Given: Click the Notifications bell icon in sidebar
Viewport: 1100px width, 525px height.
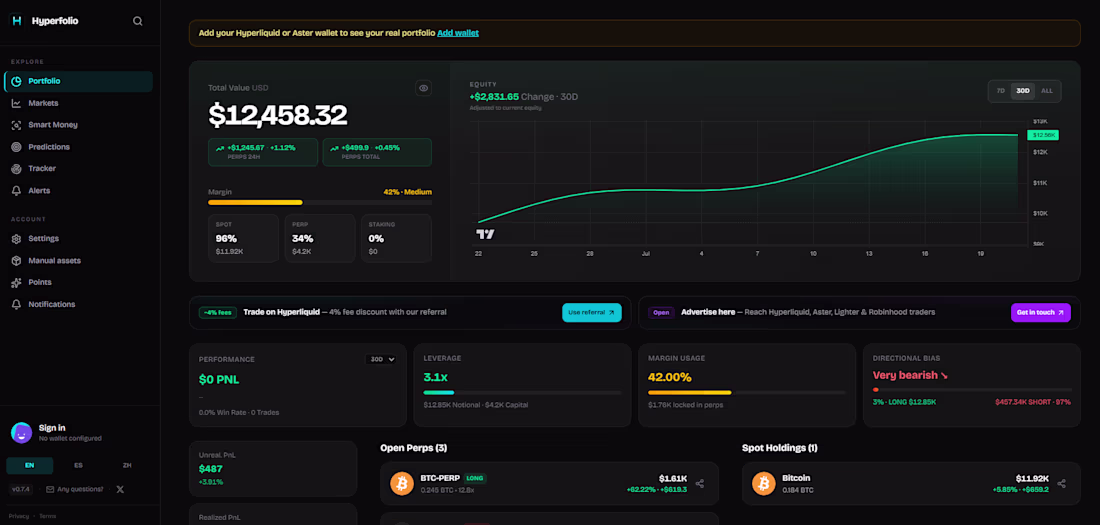Looking at the screenshot, I should [x=16, y=304].
